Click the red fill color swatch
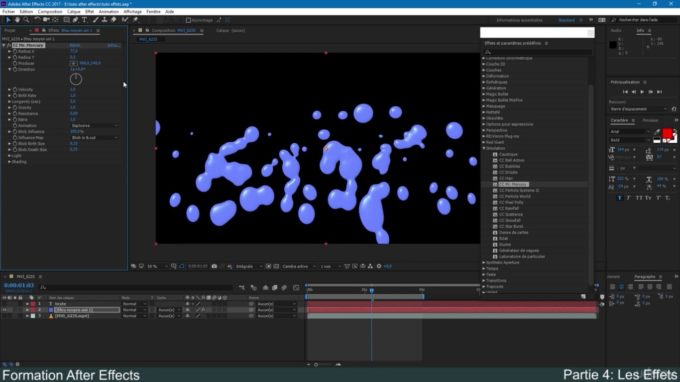 pyautogui.click(x=667, y=133)
